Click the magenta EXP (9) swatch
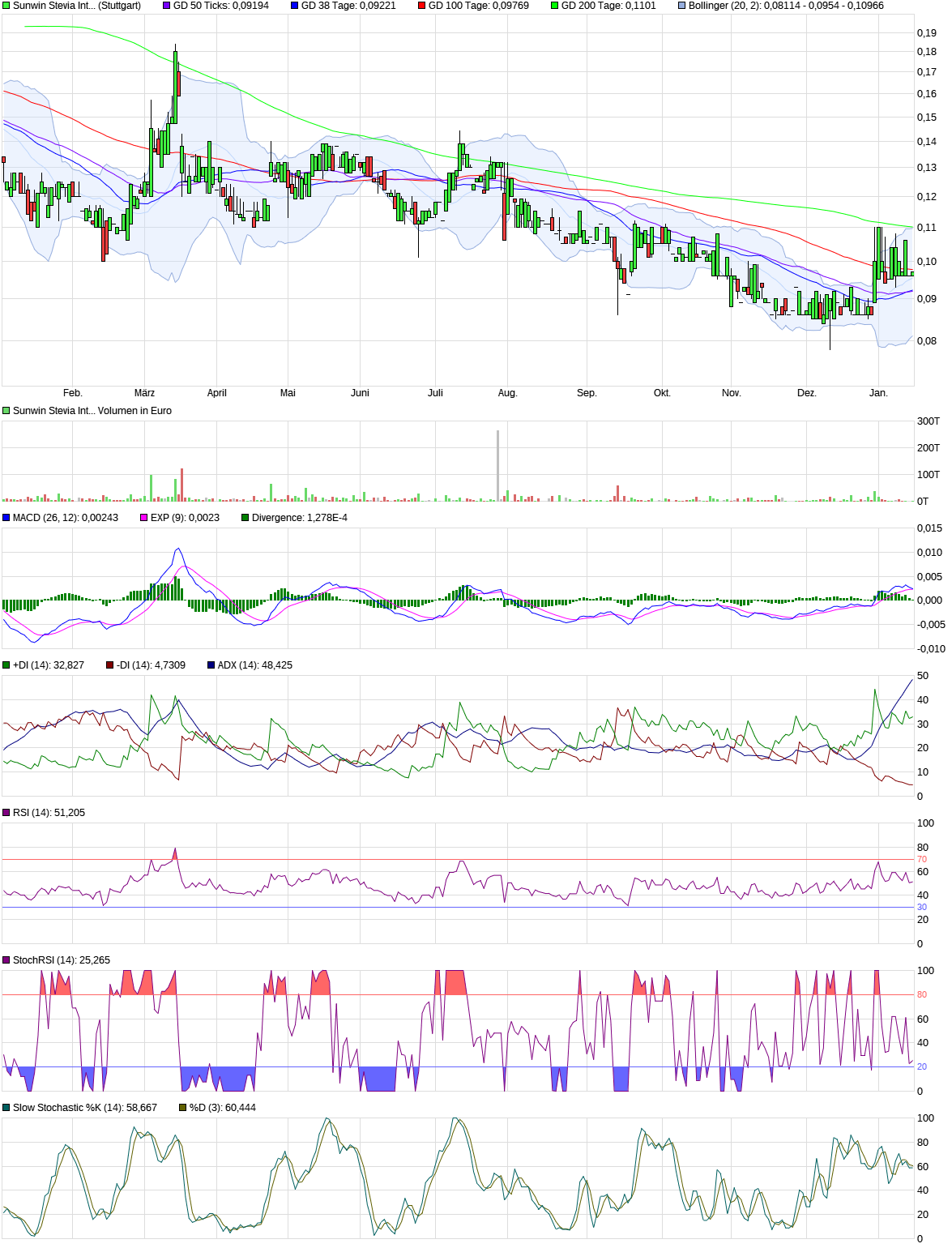This screenshot has width=952, height=1248. 144,518
